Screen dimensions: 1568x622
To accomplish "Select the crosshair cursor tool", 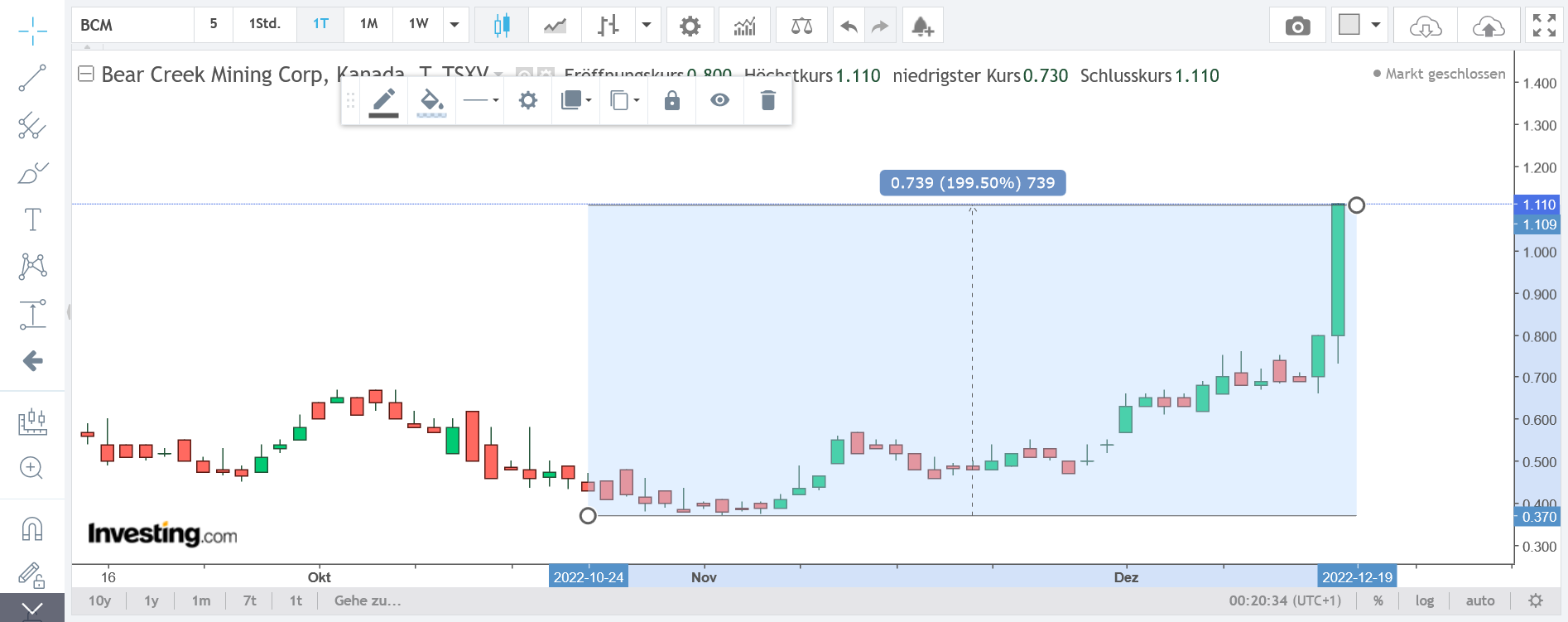I will click(32, 31).
